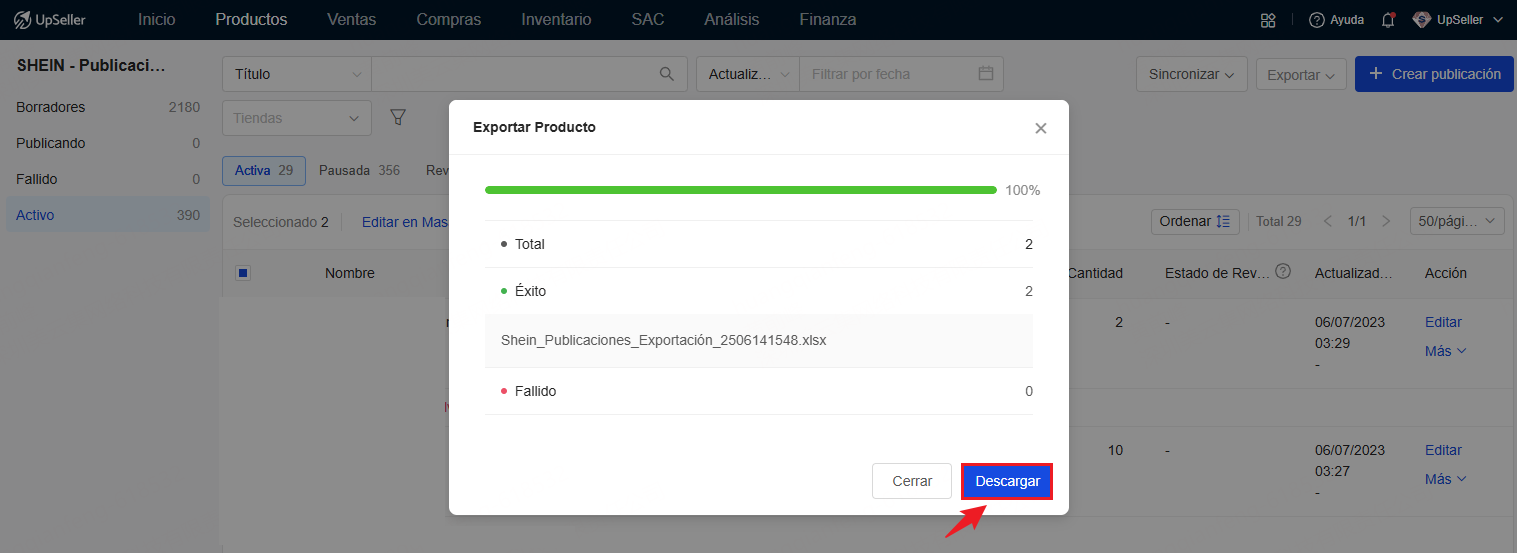Click the Fallido row in dialog

tap(759, 391)
